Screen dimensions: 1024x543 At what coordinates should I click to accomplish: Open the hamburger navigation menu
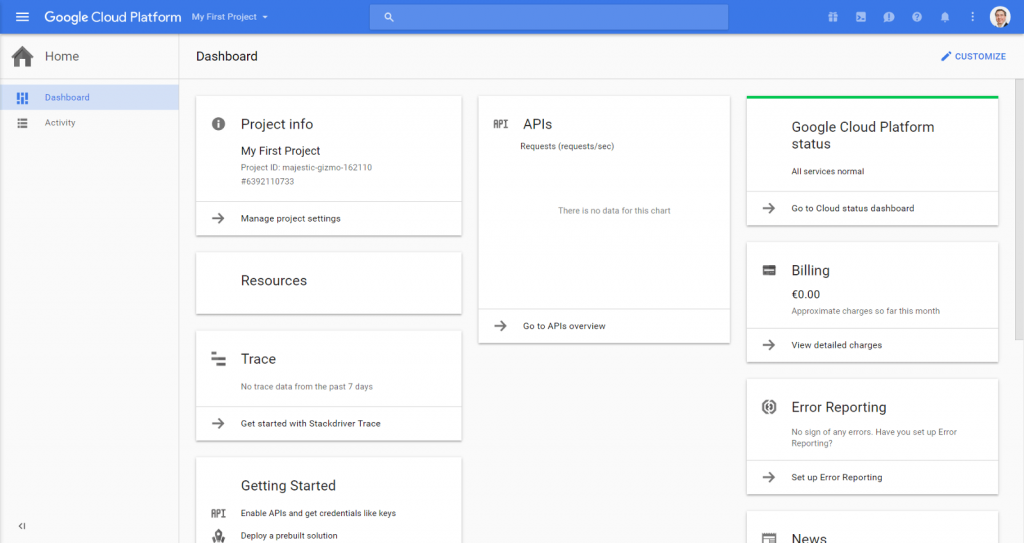click(22, 17)
